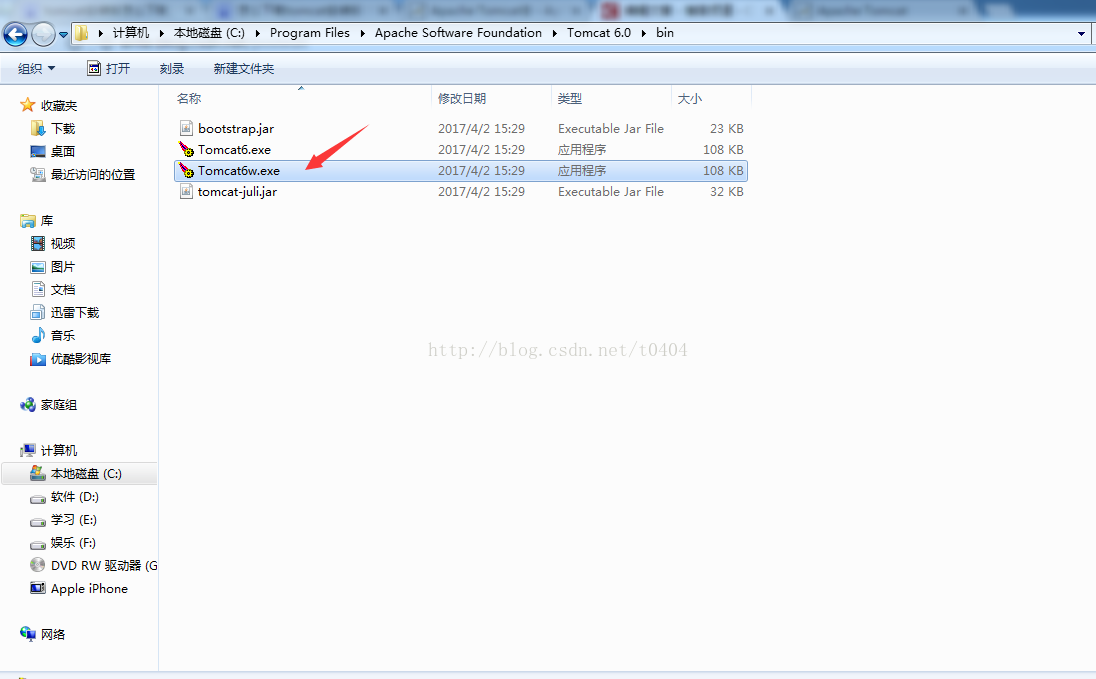The image size is (1096, 679).
Task: Click the 优酷影视库 icon
Action: click(x=38, y=359)
